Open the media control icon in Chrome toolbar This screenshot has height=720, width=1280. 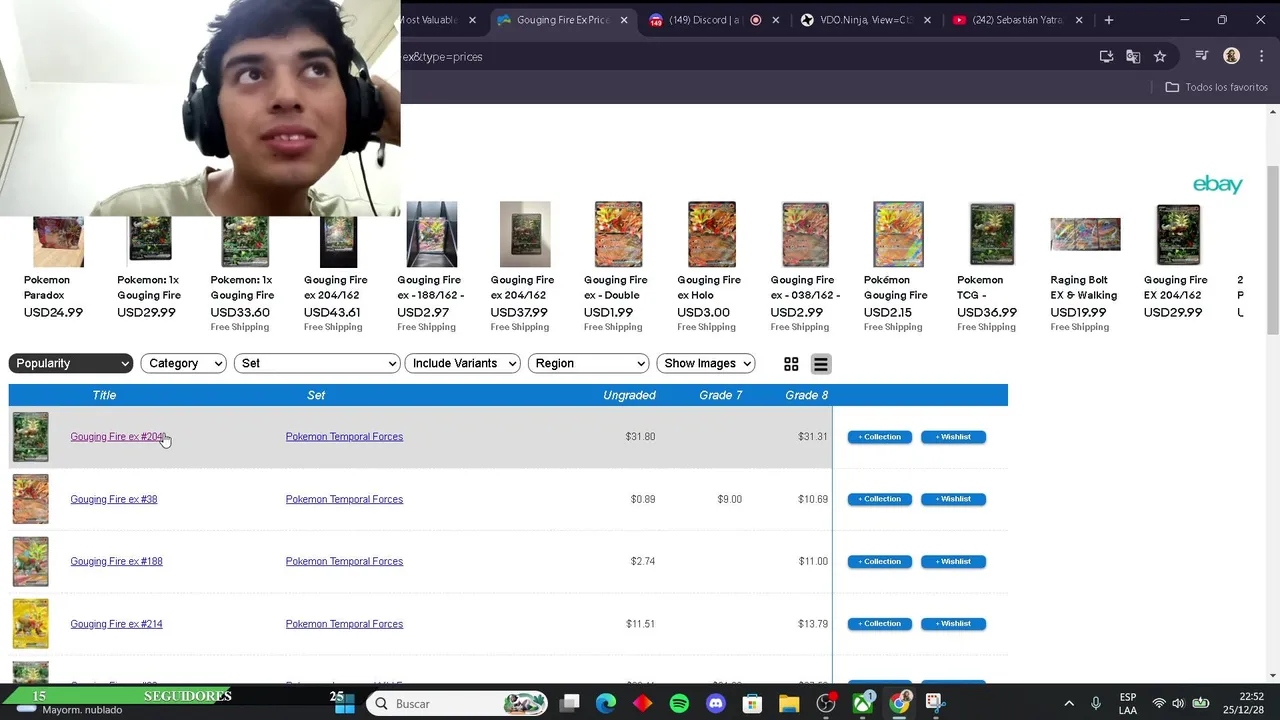pos(1202,57)
